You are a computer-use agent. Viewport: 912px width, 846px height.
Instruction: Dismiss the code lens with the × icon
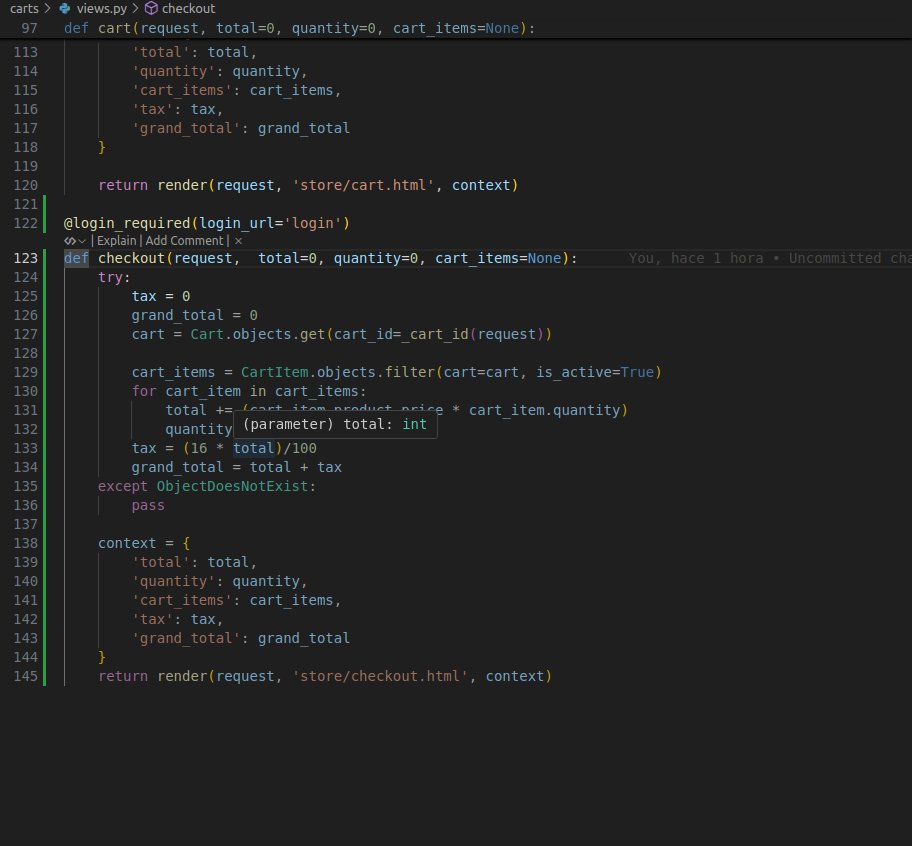(238, 241)
